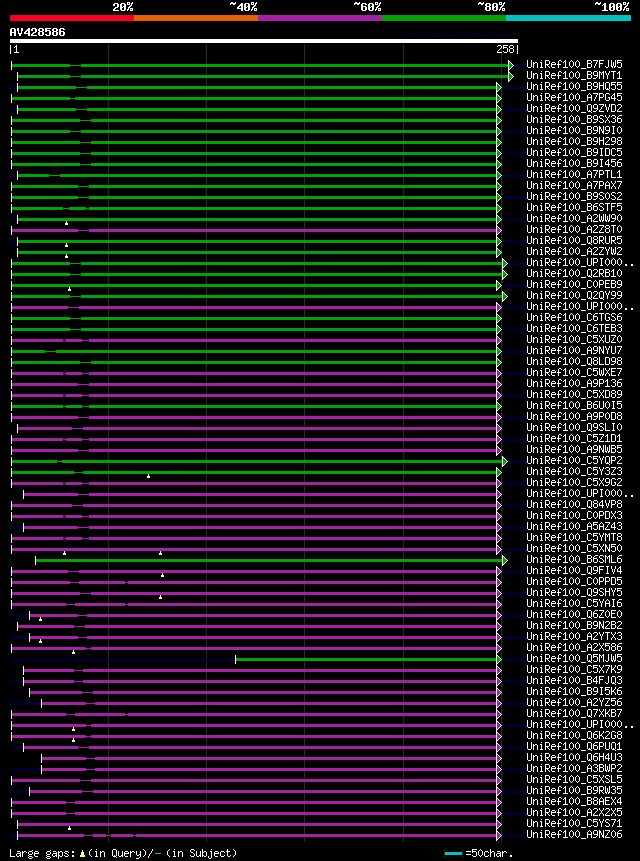
Task: Open hit UniRef100_A9NWB5
Action: coord(574,449)
